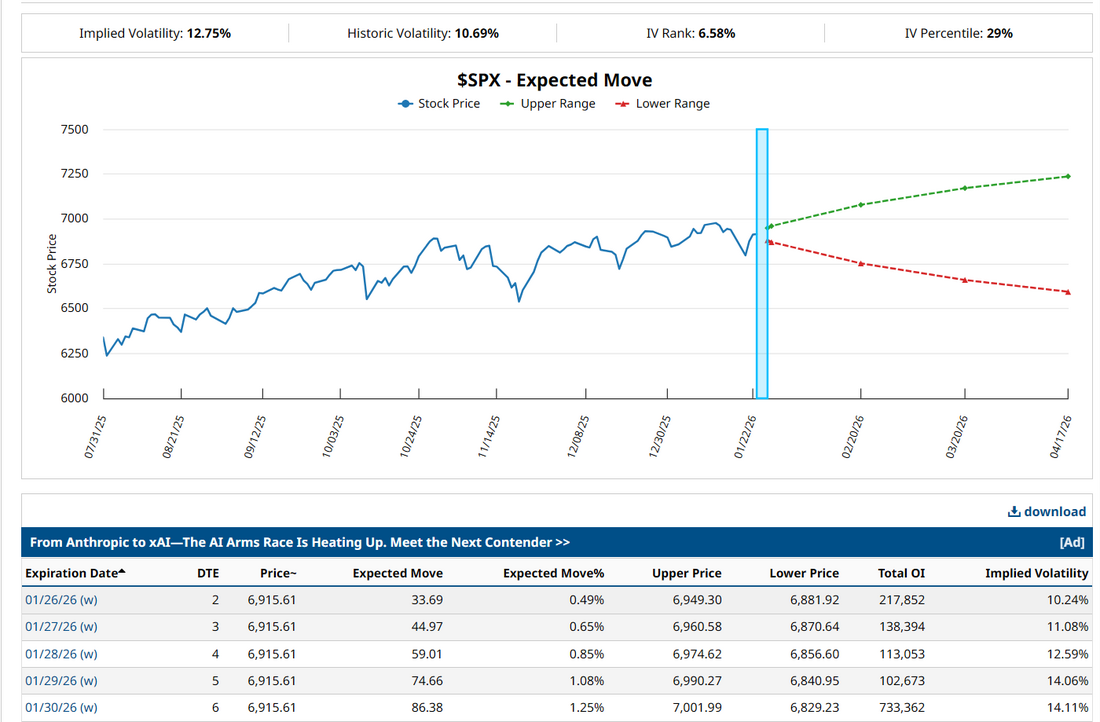Click the 04/17/26 upper range data point
Viewport: 1100px width, 722px height.
click(1068, 177)
